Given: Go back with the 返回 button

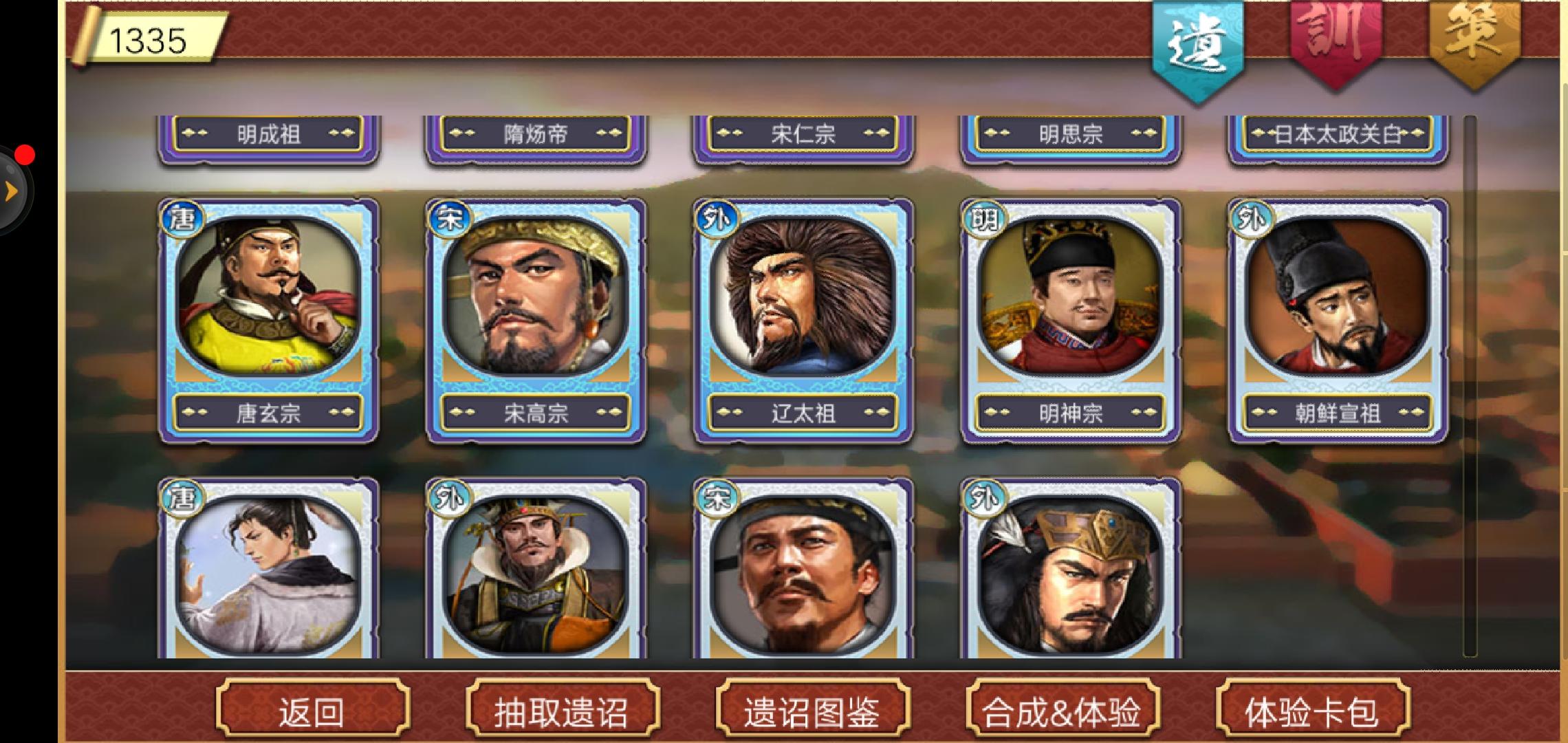Looking at the screenshot, I should 312,711.
